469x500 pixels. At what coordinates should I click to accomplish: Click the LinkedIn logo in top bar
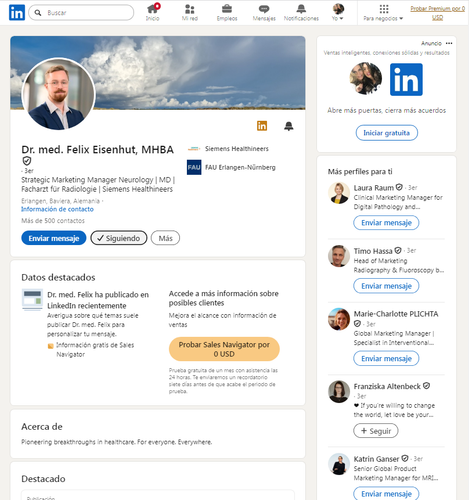tap(17, 13)
